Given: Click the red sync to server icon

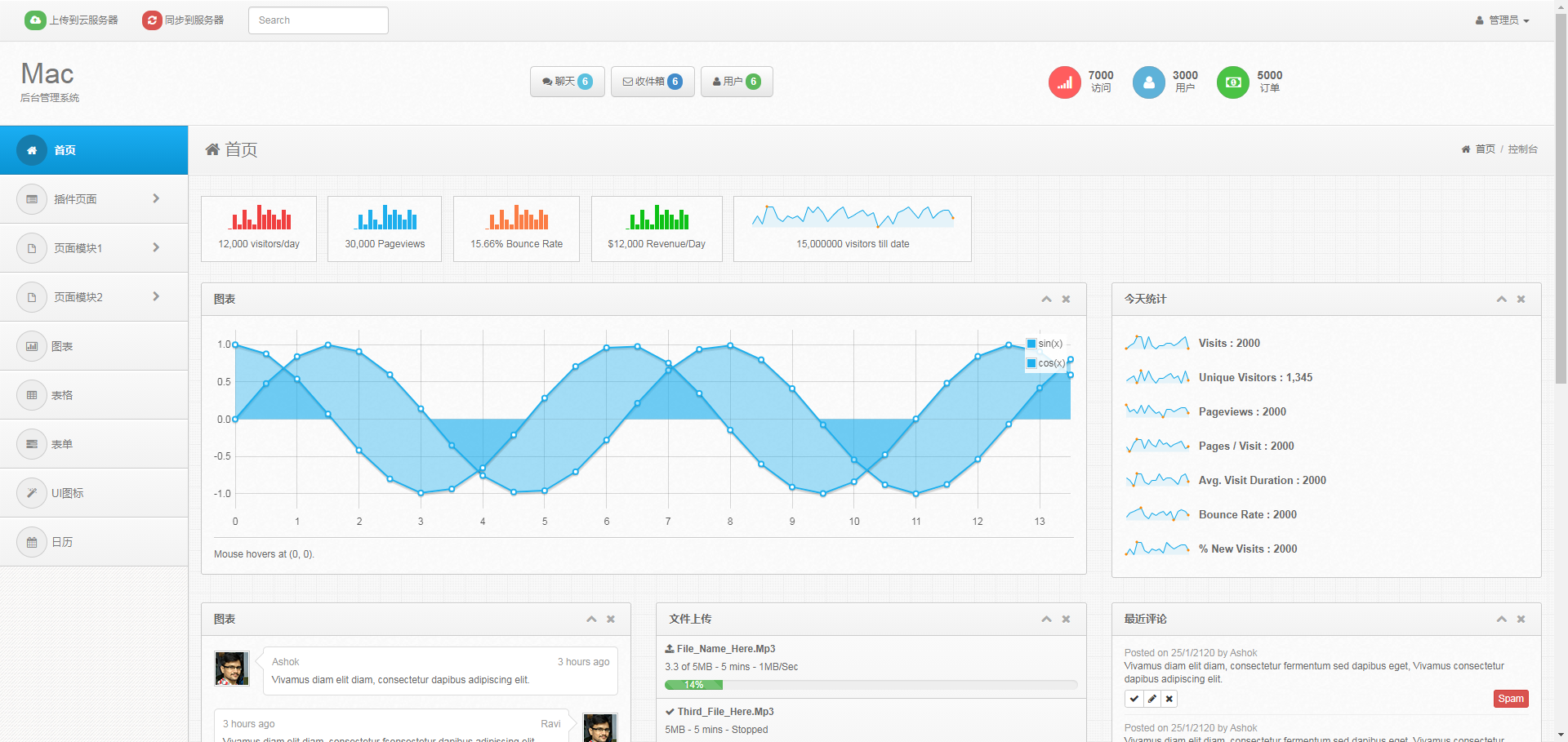Looking at the screenshot, I should tap(152, 20).
